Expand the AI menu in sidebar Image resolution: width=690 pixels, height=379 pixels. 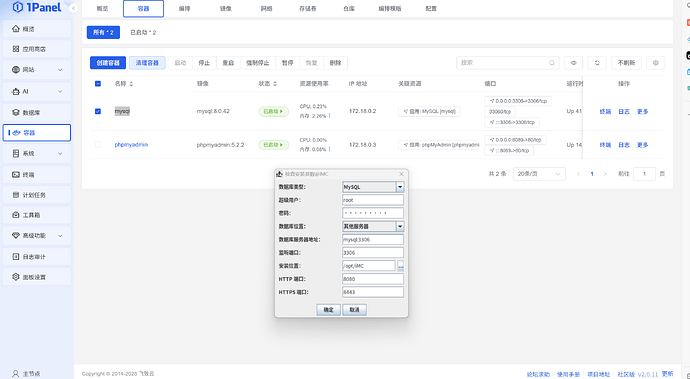pyautogui.click(x=37, y=92)
